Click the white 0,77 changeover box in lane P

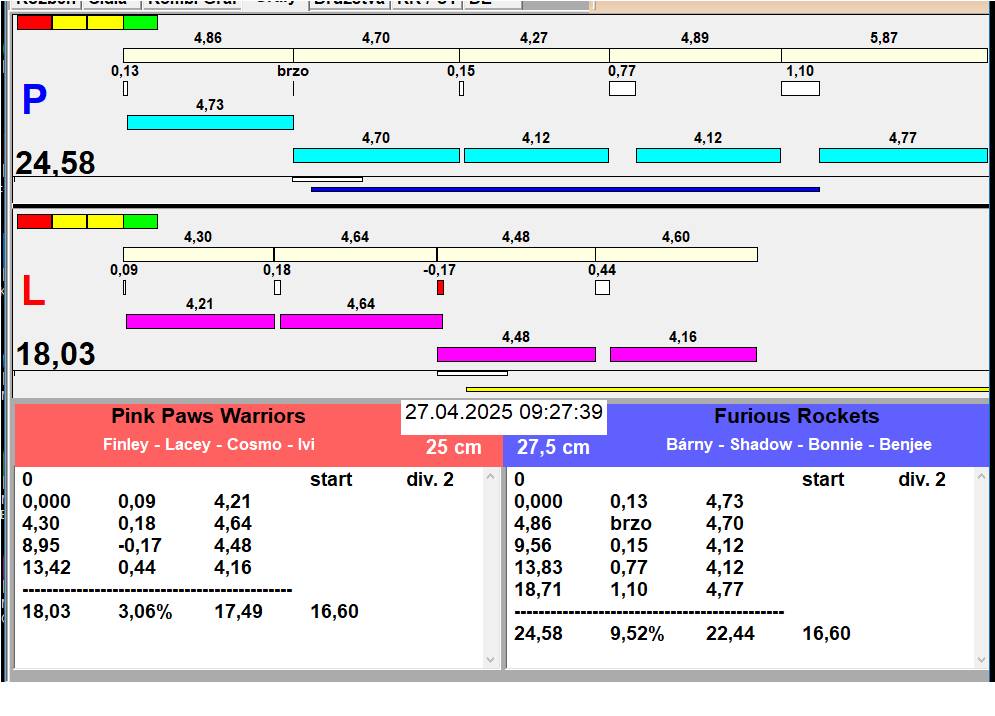point(622,89)
